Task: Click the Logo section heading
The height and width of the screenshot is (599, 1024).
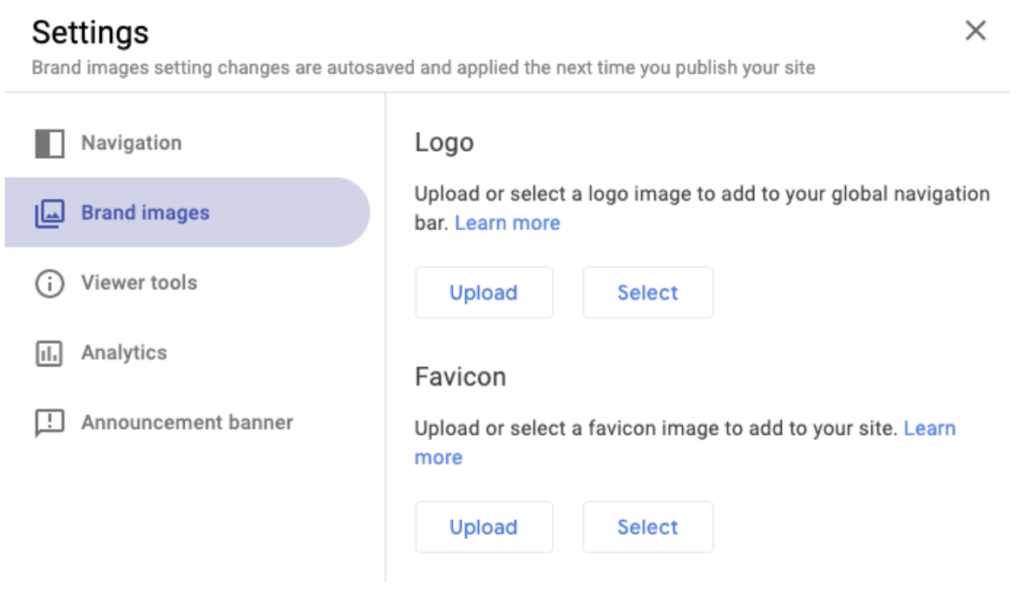Action: [x=444, y=142]
